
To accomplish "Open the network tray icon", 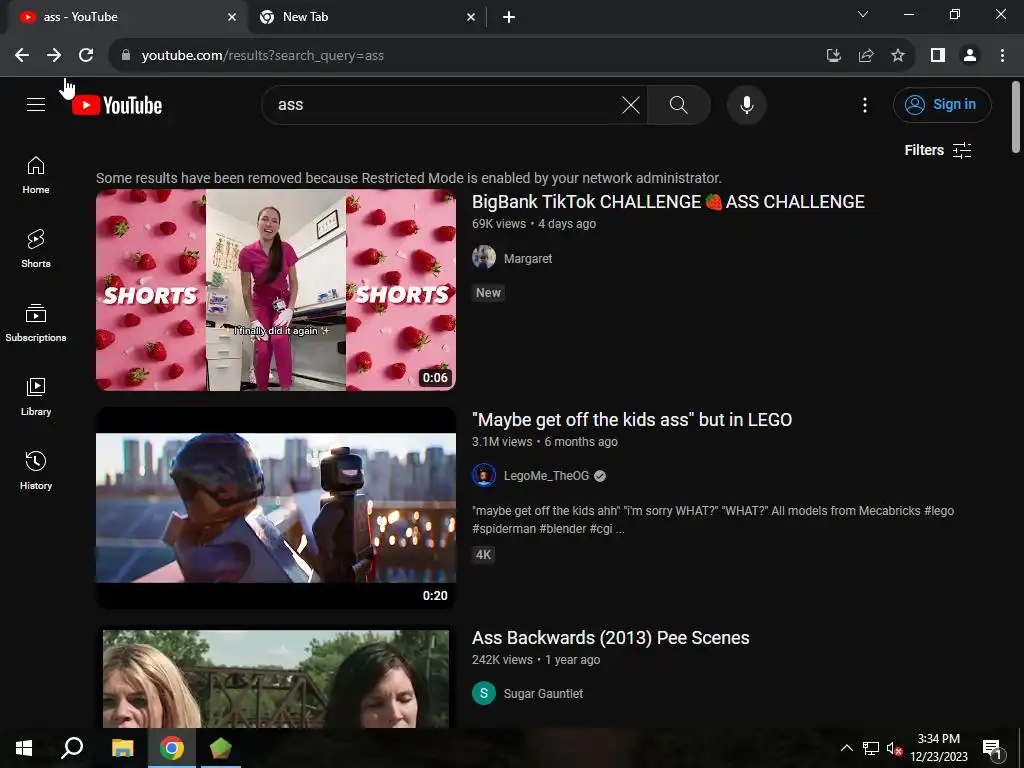I will [x=871, y=748].
